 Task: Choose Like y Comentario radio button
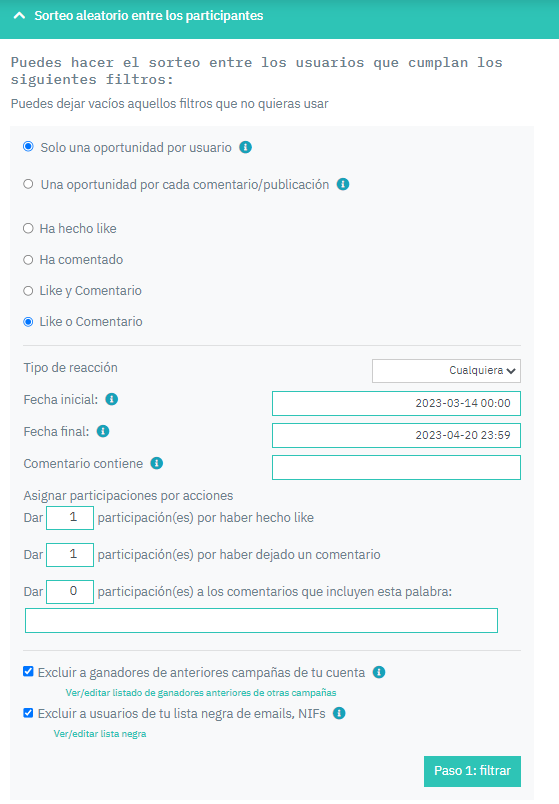(x=28, y=291)
